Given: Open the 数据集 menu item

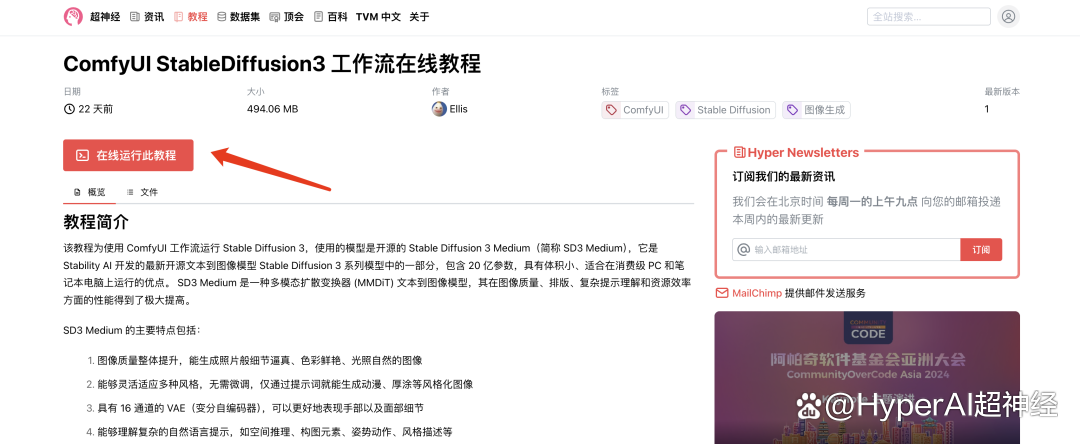Looking at the screenshot, I should (238, 17).
